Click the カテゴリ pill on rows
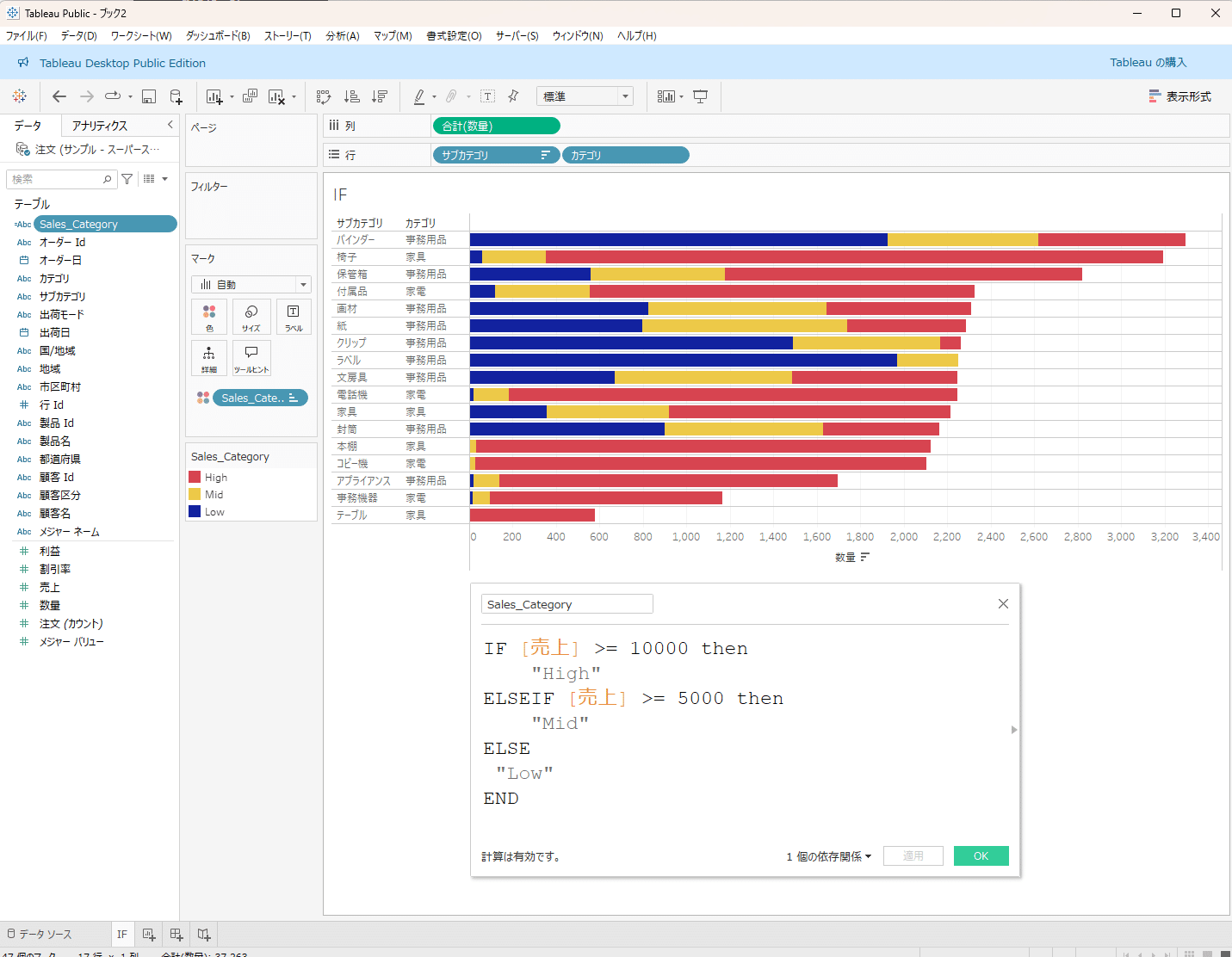Viewport: 1232px width, 957px height. tap(626, 156)
